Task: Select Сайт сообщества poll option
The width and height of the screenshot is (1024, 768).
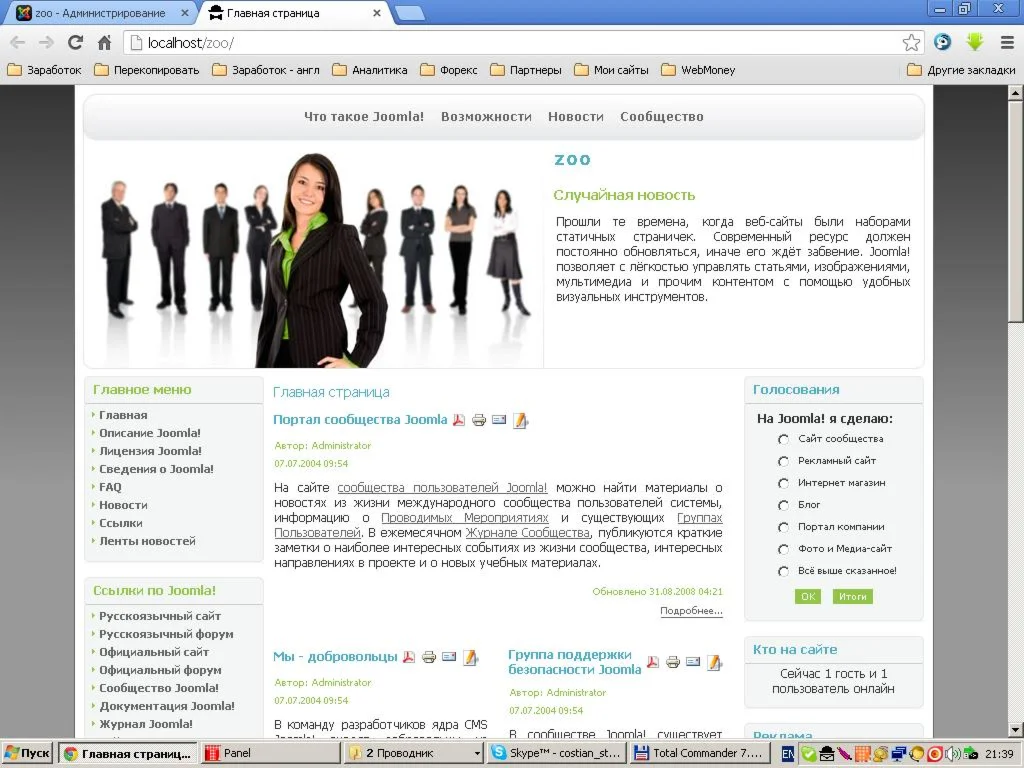Action: click(784, 439)
